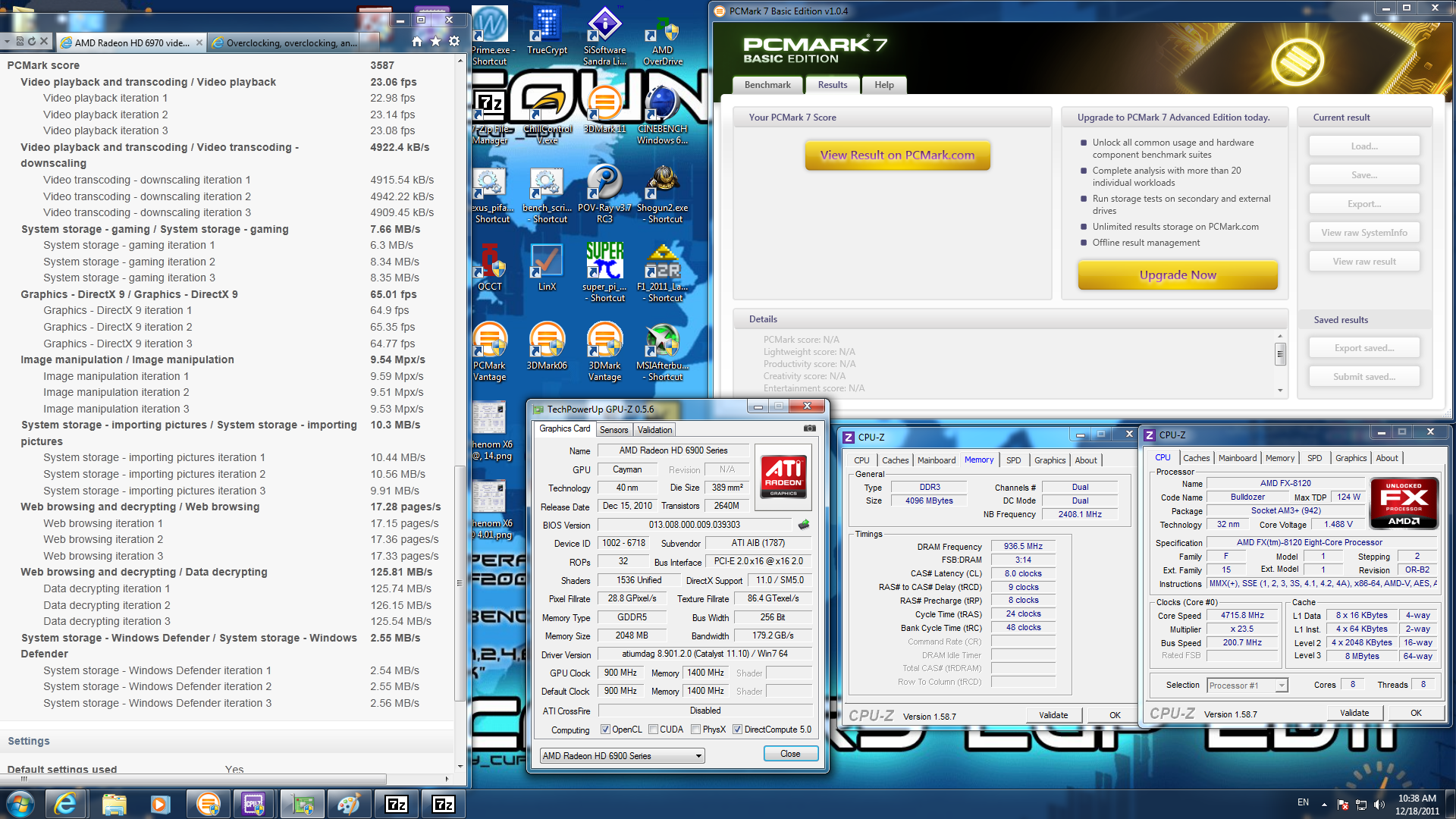The image size is (1456, 819).
Task: Open the SiSoftware Sandra desktop icon
Action: coord(604,34)
